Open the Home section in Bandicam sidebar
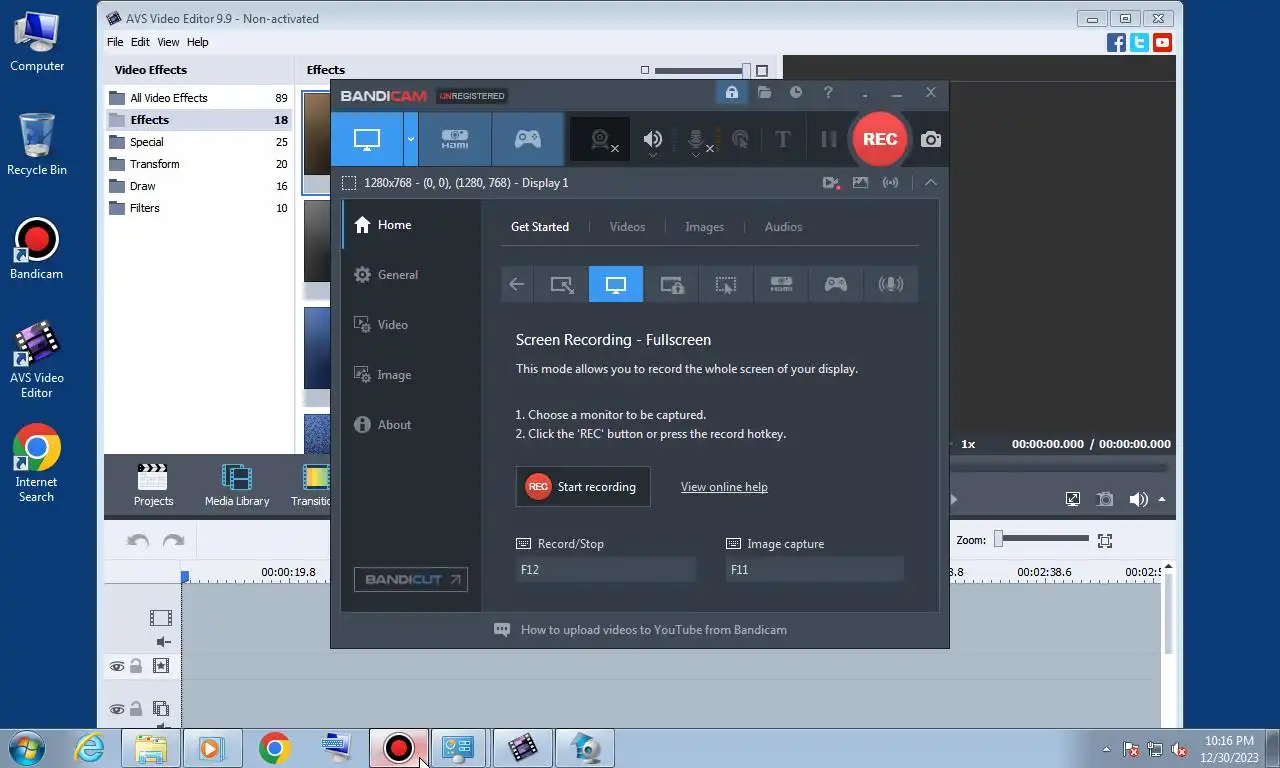The height and width of the screenshot is (768, 1280). (x=411, y=225)
